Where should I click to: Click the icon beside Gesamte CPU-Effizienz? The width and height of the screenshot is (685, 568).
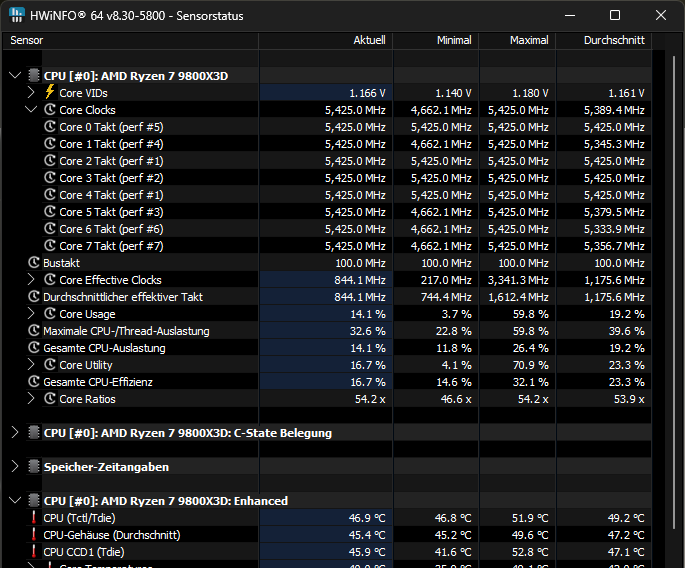[x=34, y=382]
